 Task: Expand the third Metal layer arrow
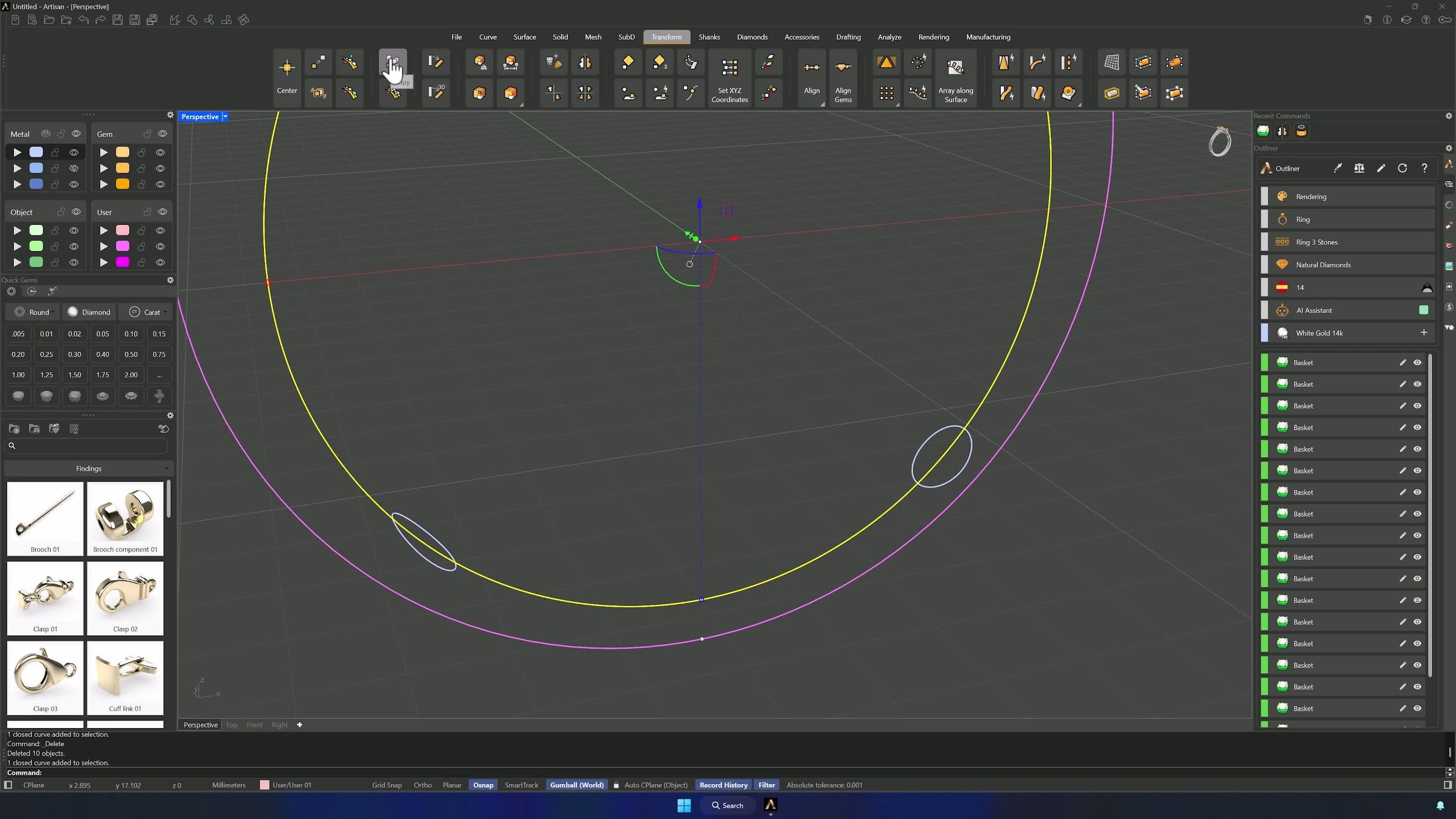(x=17, y=183)
